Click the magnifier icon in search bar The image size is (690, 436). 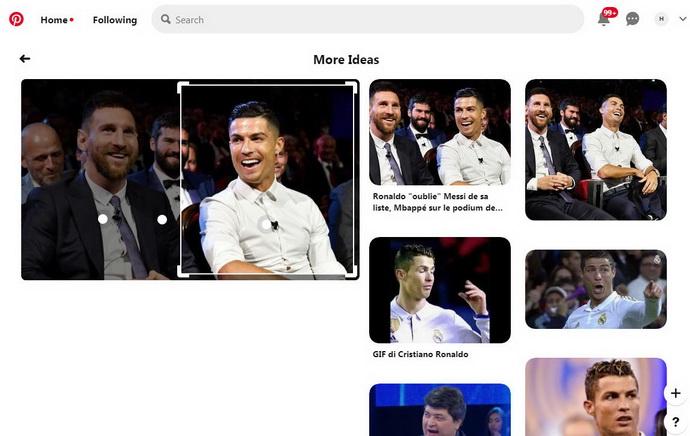coord(166,19)
